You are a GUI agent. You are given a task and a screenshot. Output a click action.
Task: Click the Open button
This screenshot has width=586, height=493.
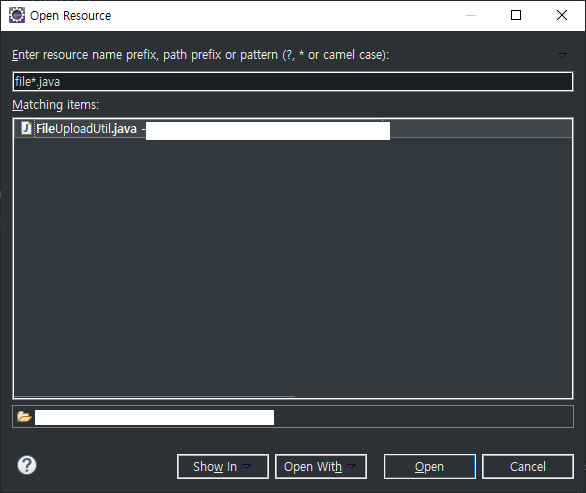429,466
